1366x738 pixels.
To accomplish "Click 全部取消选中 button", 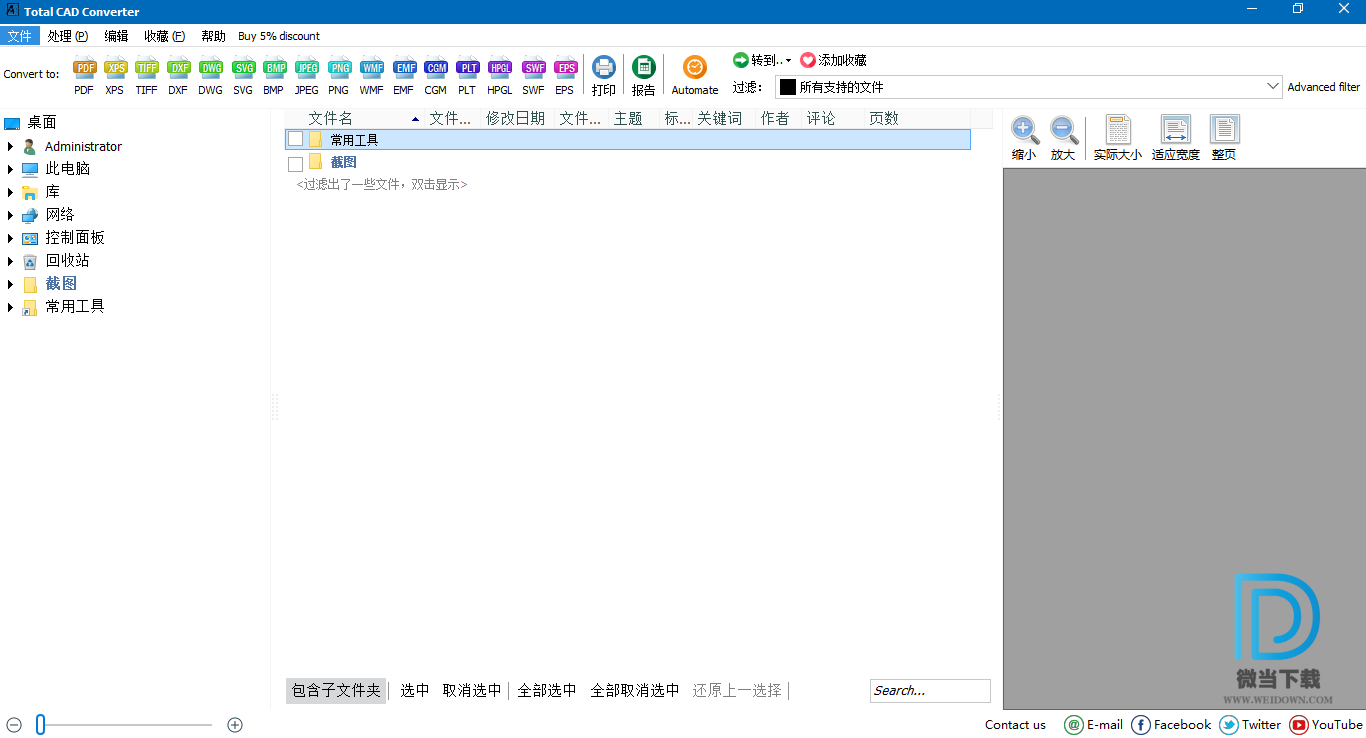I will pyautogui.click(x=635, y=690).
